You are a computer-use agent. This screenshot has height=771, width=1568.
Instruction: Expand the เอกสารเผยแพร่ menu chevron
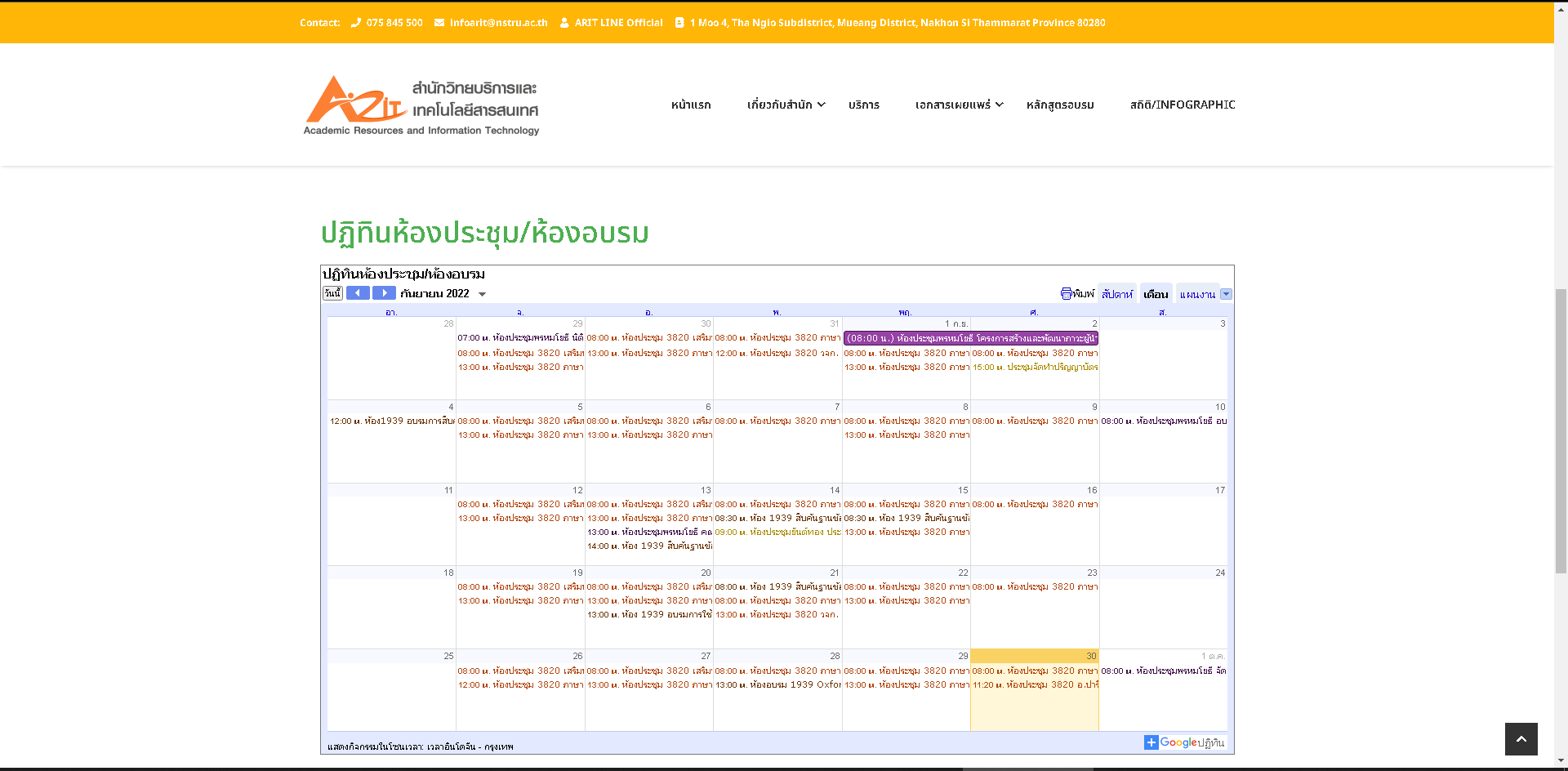pos(1000,105)
